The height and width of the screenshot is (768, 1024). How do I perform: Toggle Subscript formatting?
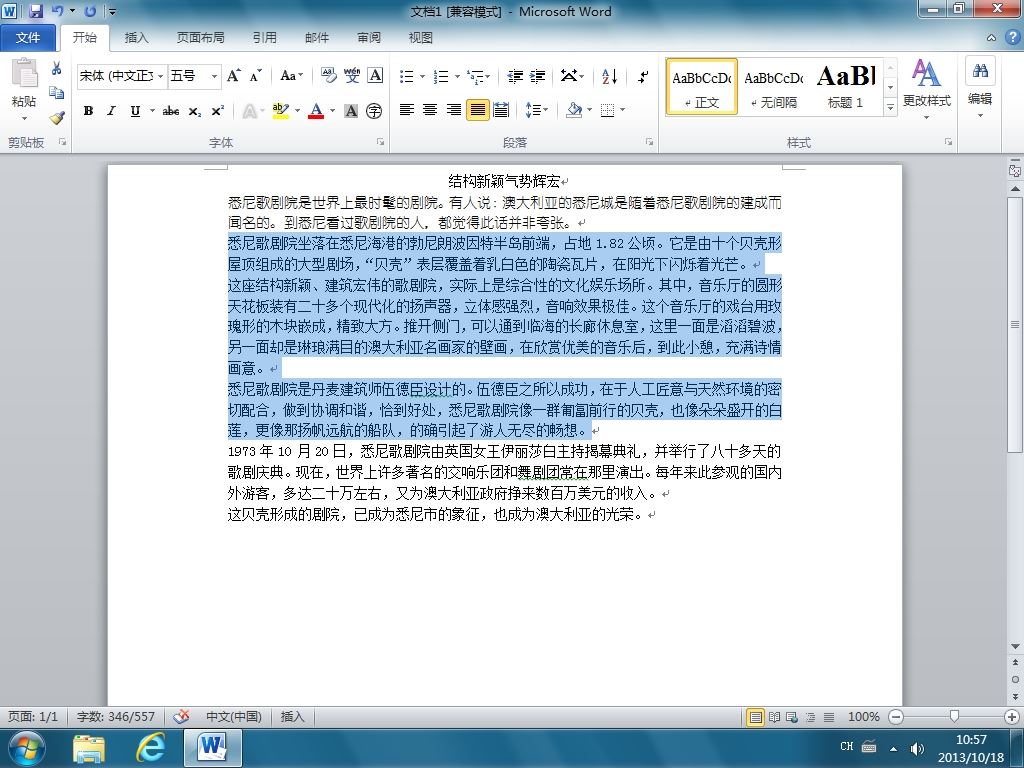pos(195,111)
